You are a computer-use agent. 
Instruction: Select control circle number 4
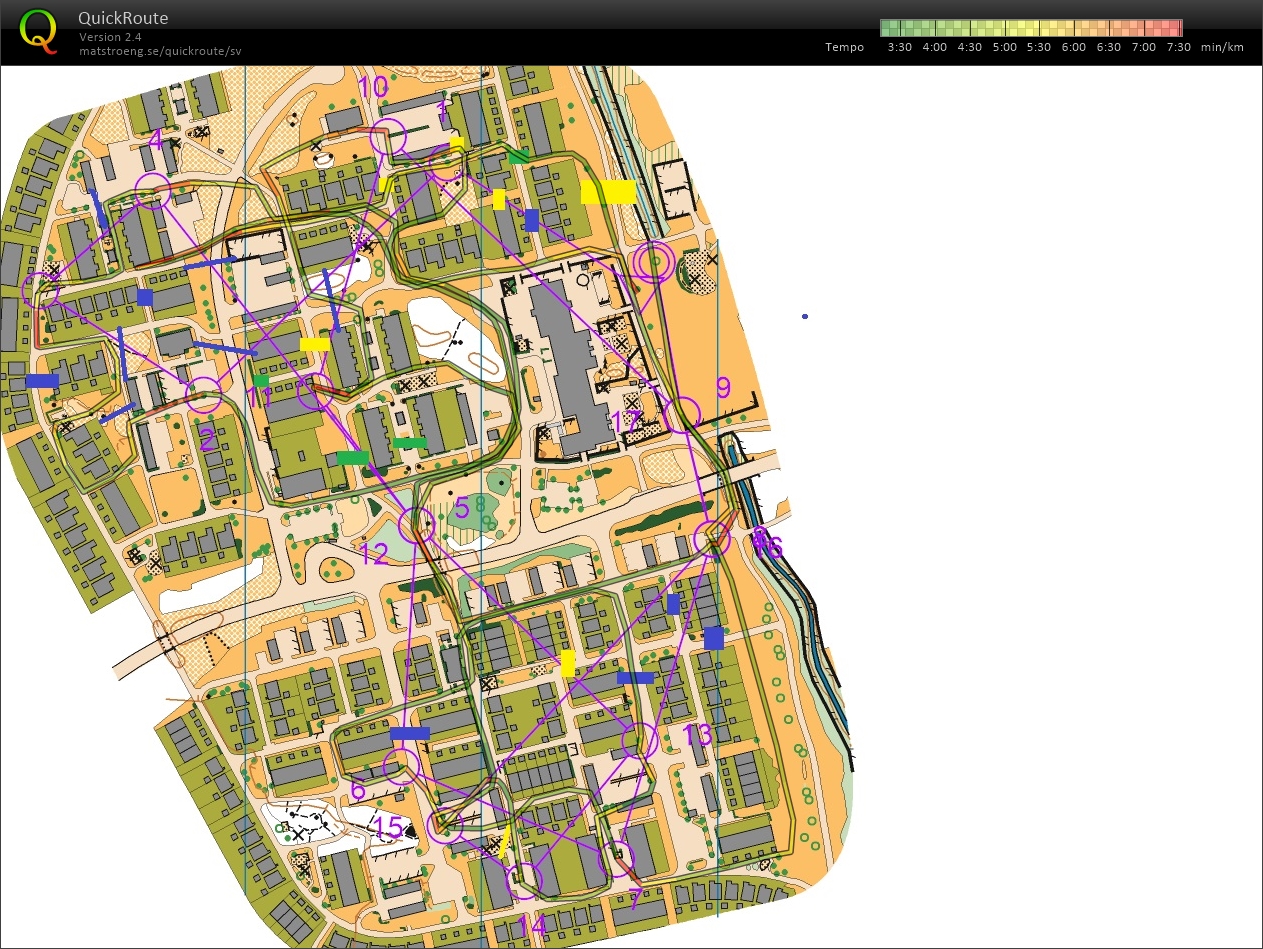152,189
